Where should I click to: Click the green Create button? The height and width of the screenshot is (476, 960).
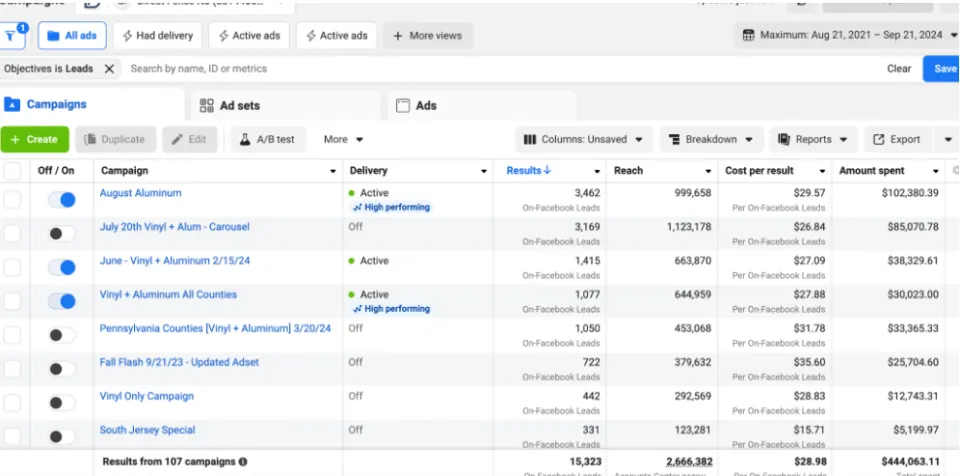coord(34,140)
